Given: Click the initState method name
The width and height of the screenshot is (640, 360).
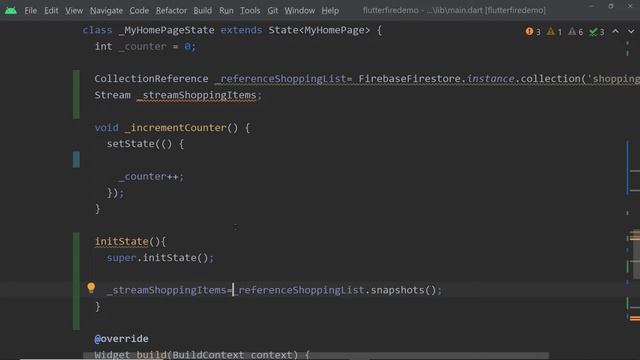Looking at the screenshot, I should coord(122,242).
